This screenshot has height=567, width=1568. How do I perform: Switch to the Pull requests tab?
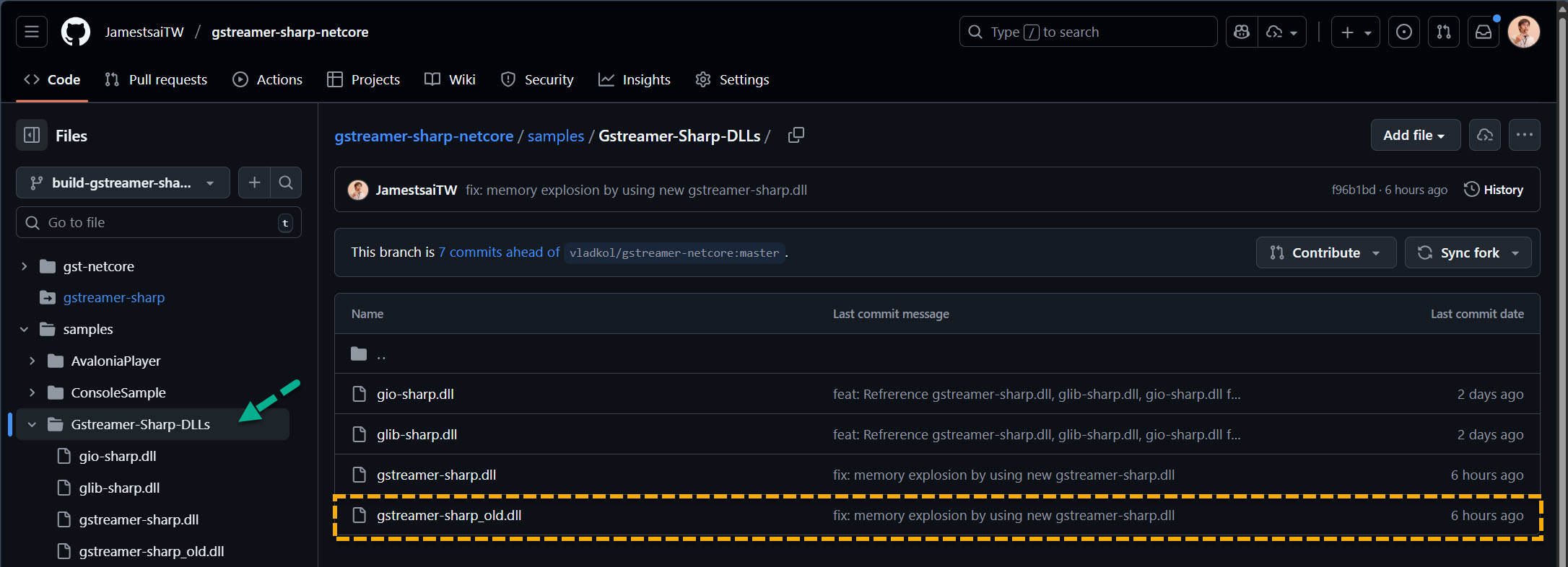pyautogui.click(x=156, y=80)
